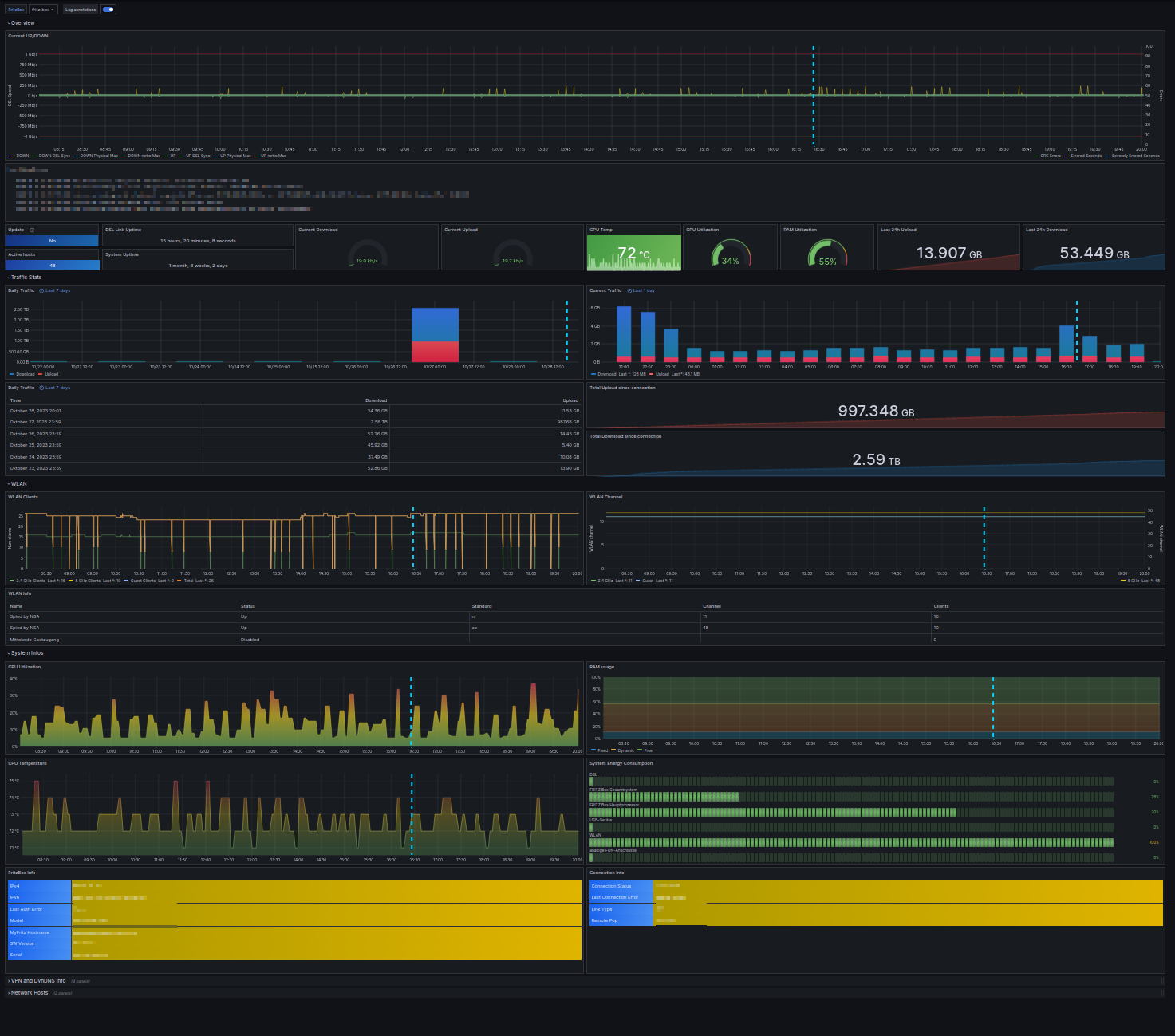
Task: Click the clock icon in Daily Traffic chart title
Action: [x=41, y=290]
